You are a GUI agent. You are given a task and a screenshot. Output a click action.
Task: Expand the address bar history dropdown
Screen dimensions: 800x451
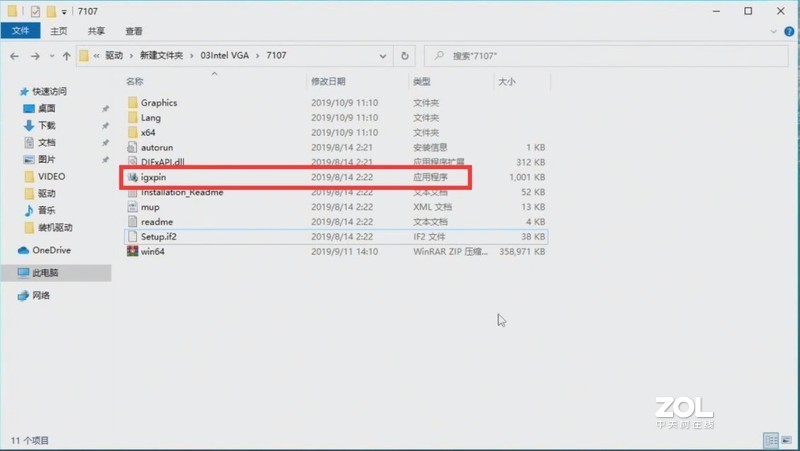click(383, 56)
